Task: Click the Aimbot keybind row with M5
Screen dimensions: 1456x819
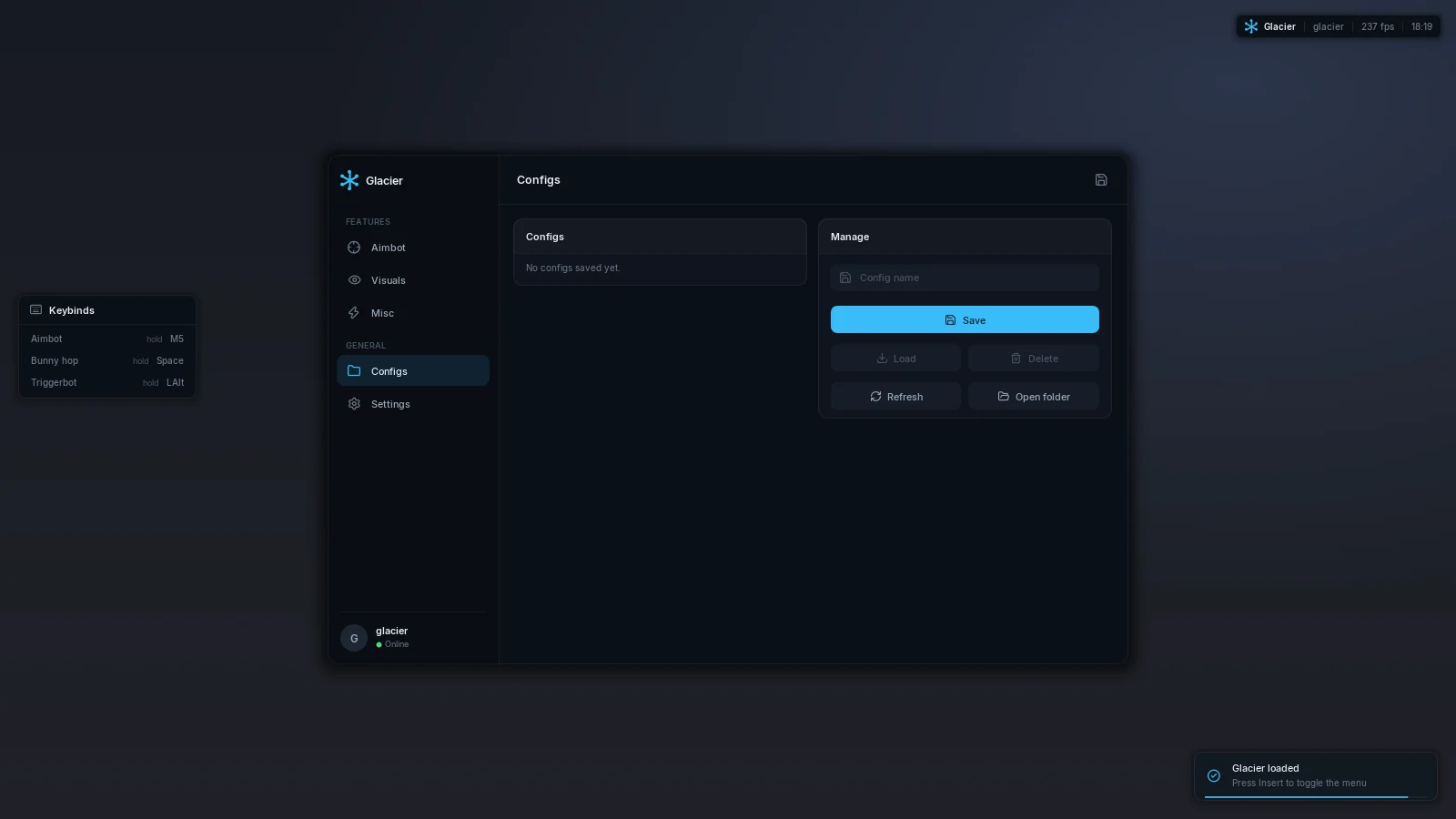Action: (107, 339)
